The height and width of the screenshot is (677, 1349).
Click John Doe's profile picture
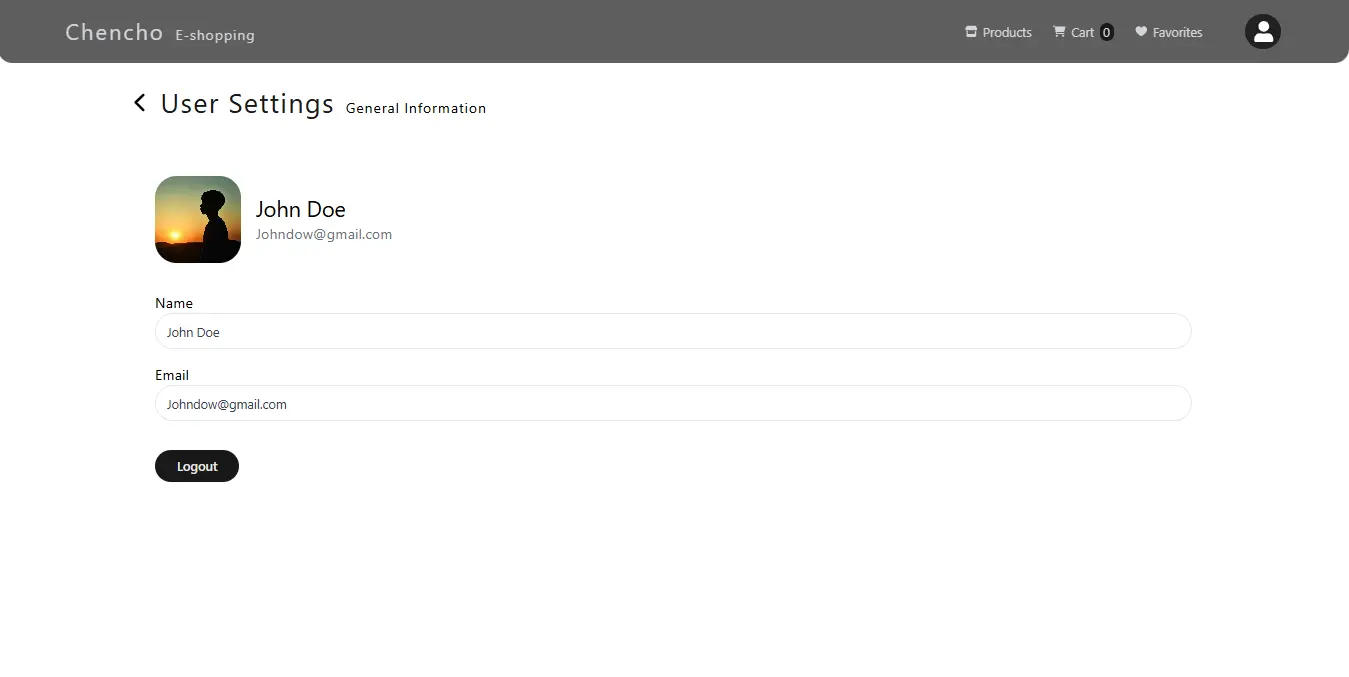pos(197,219)
